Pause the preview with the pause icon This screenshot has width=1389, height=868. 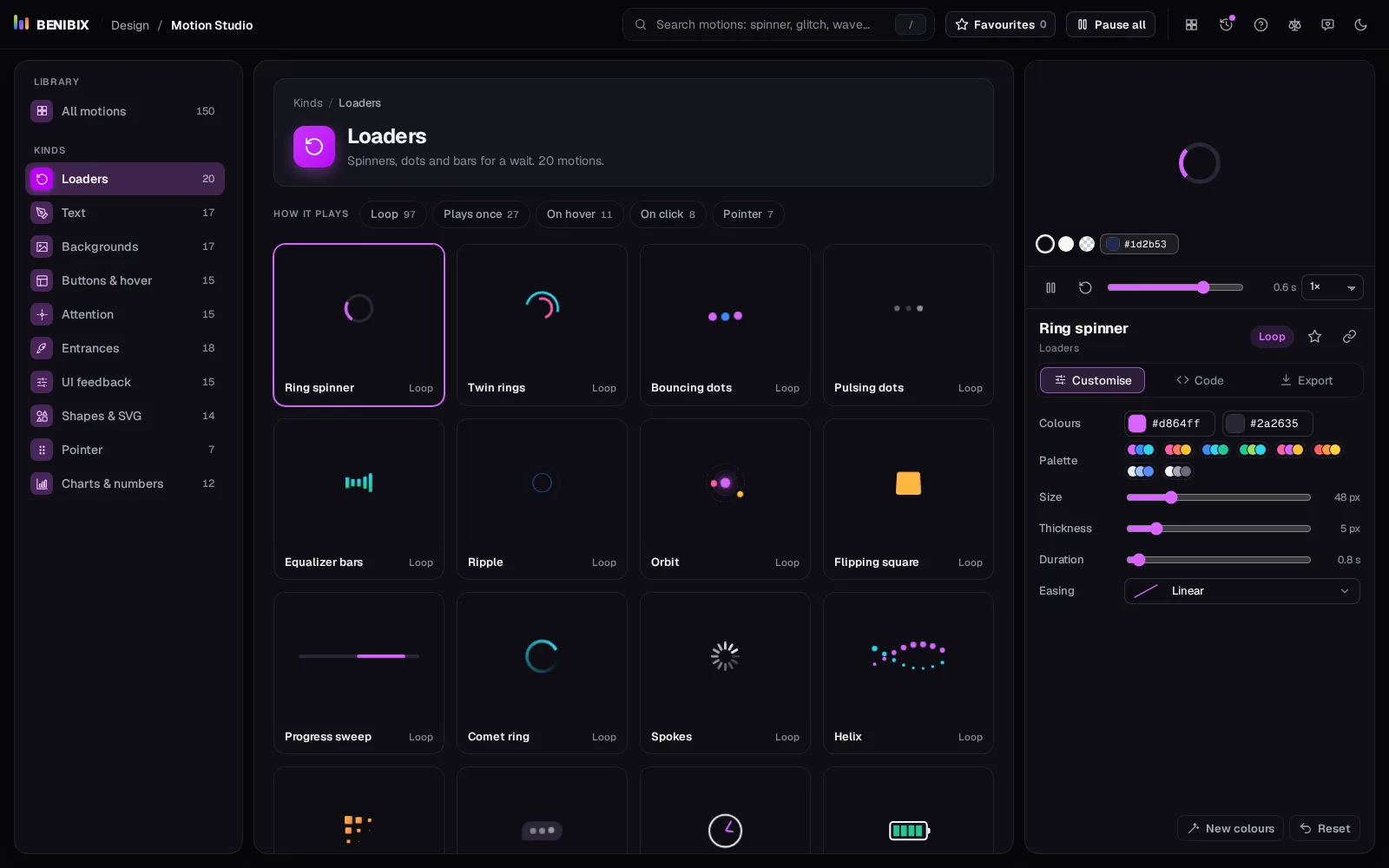[1050, 287]
